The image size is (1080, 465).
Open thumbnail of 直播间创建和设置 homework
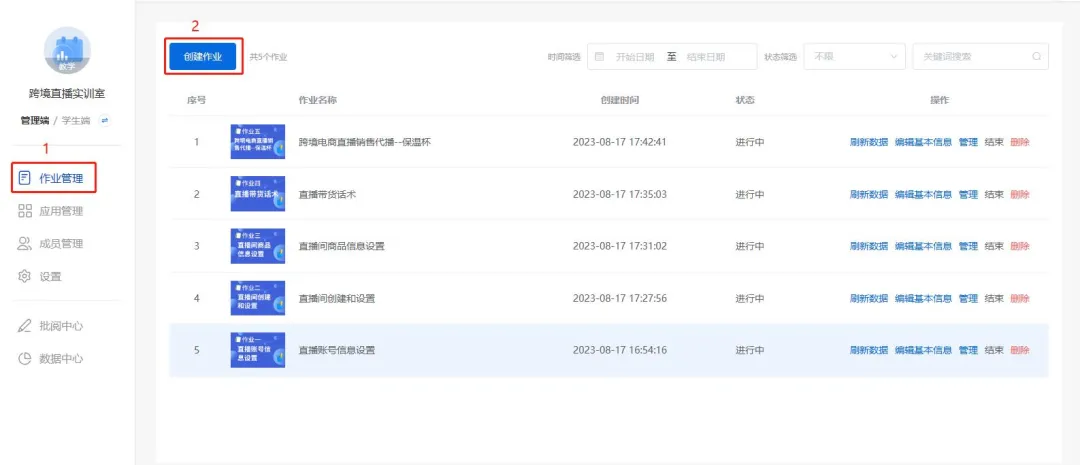click(258, 298)
